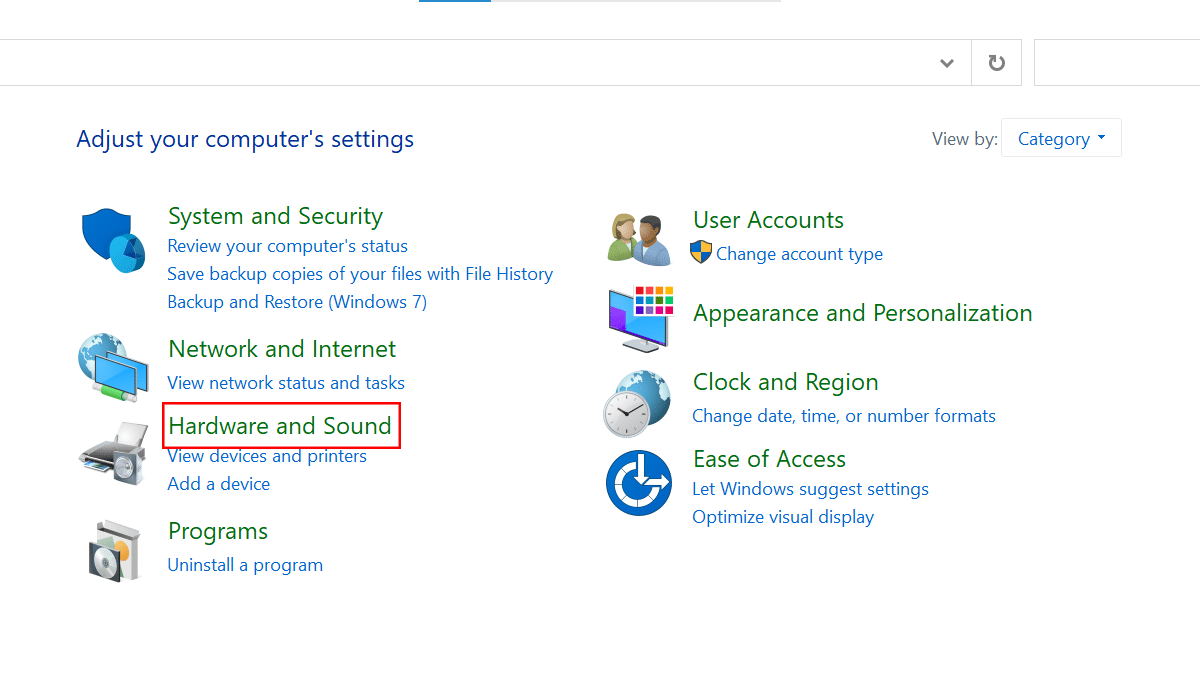Open Hardware and Sound category
The height and width of the screenshot is (675, 1200).
(x=280, y=426)
